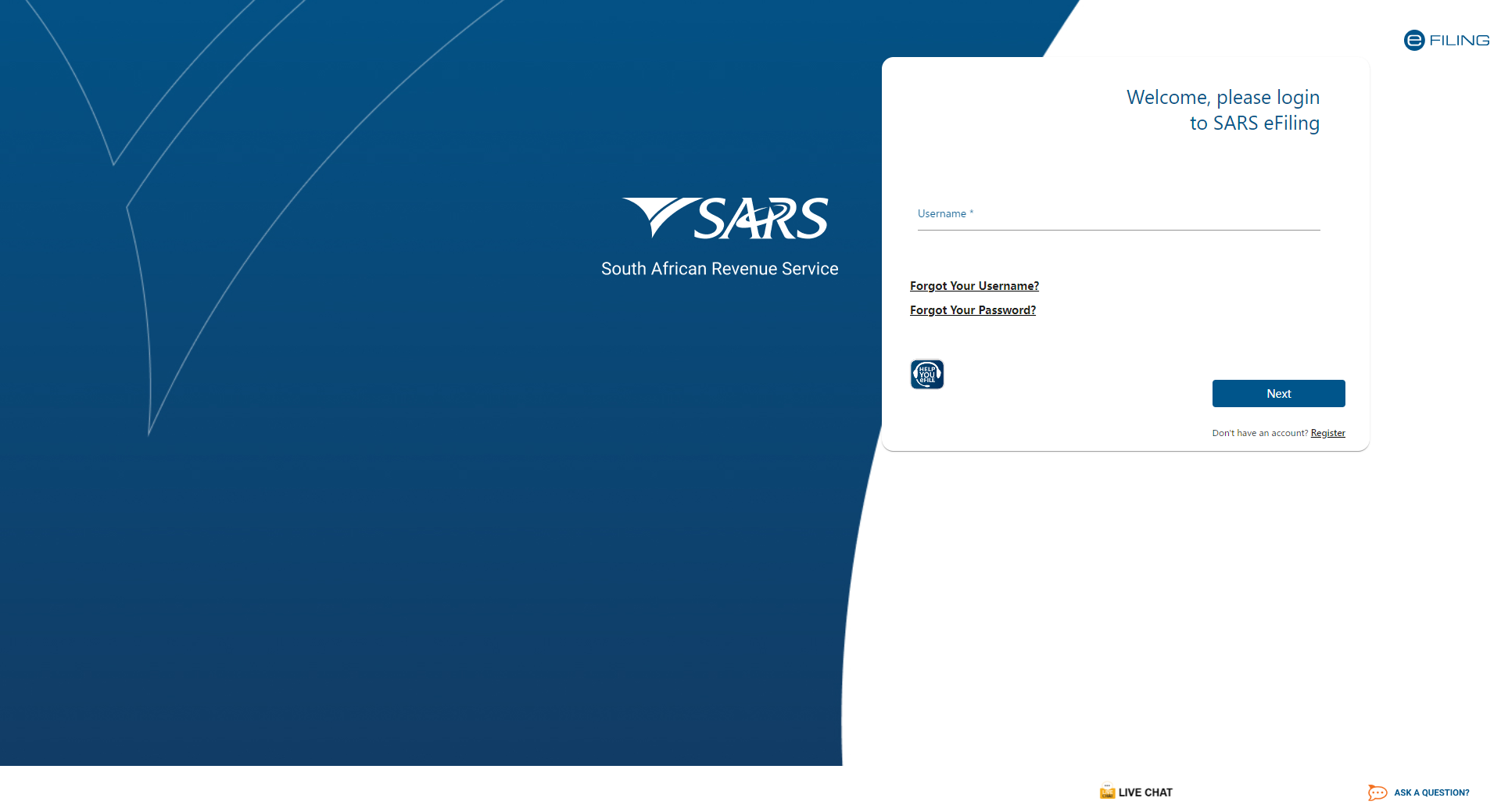Screen dimensions: 1501x812
Task: Open the Register link
Action: coord(1327,432)
